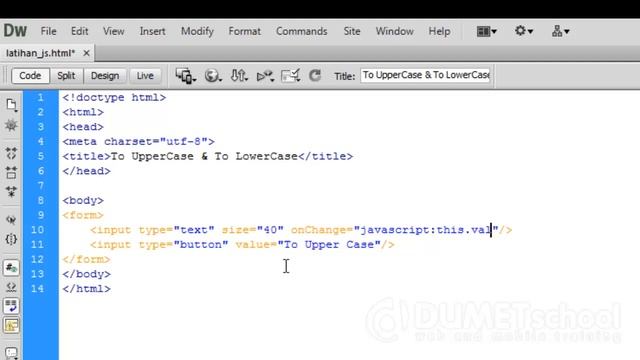640x360 pixels.
Task: Click the <title> line of code
Action: (x=208, y=156)
